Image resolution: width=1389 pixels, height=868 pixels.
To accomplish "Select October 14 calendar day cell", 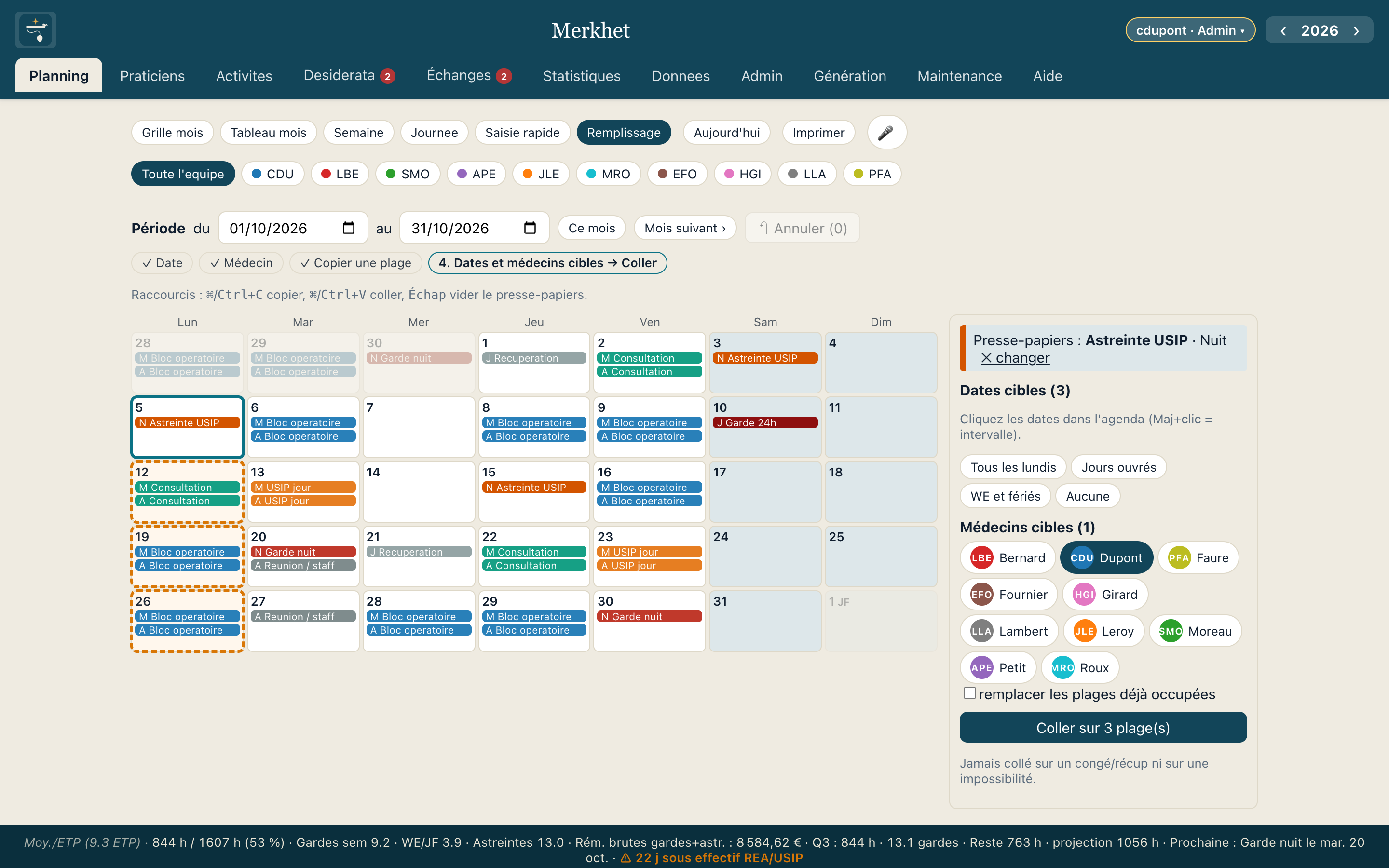I will (x=419, y=491).
